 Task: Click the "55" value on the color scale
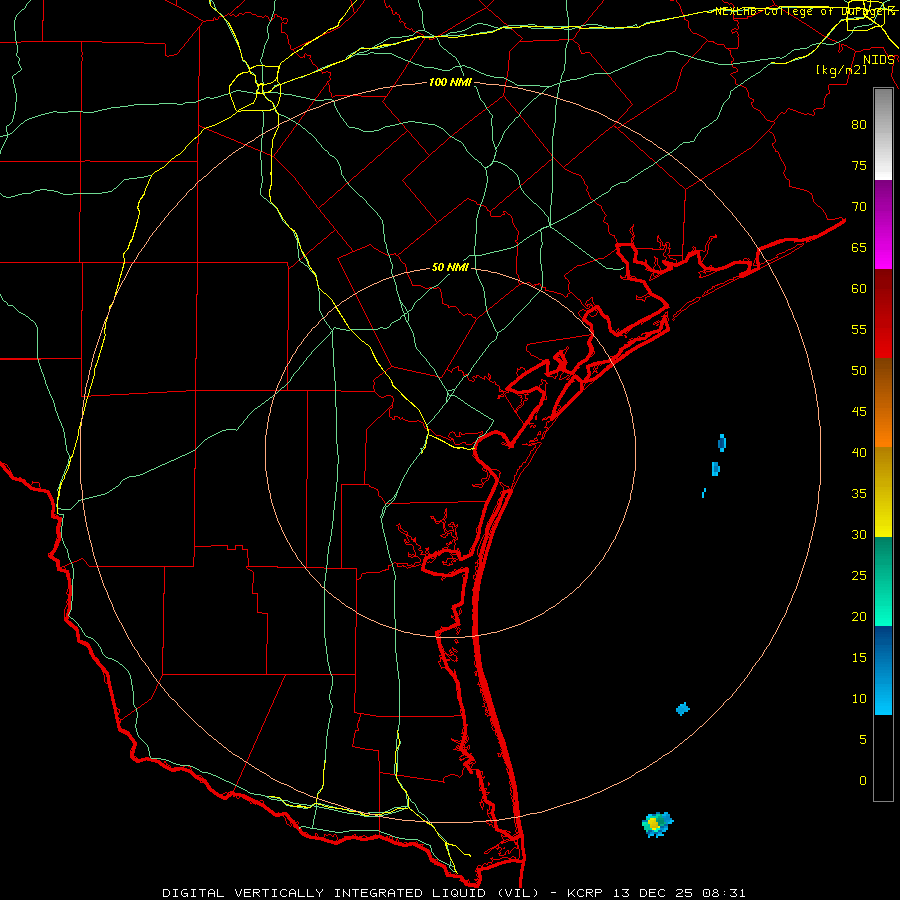859,329
